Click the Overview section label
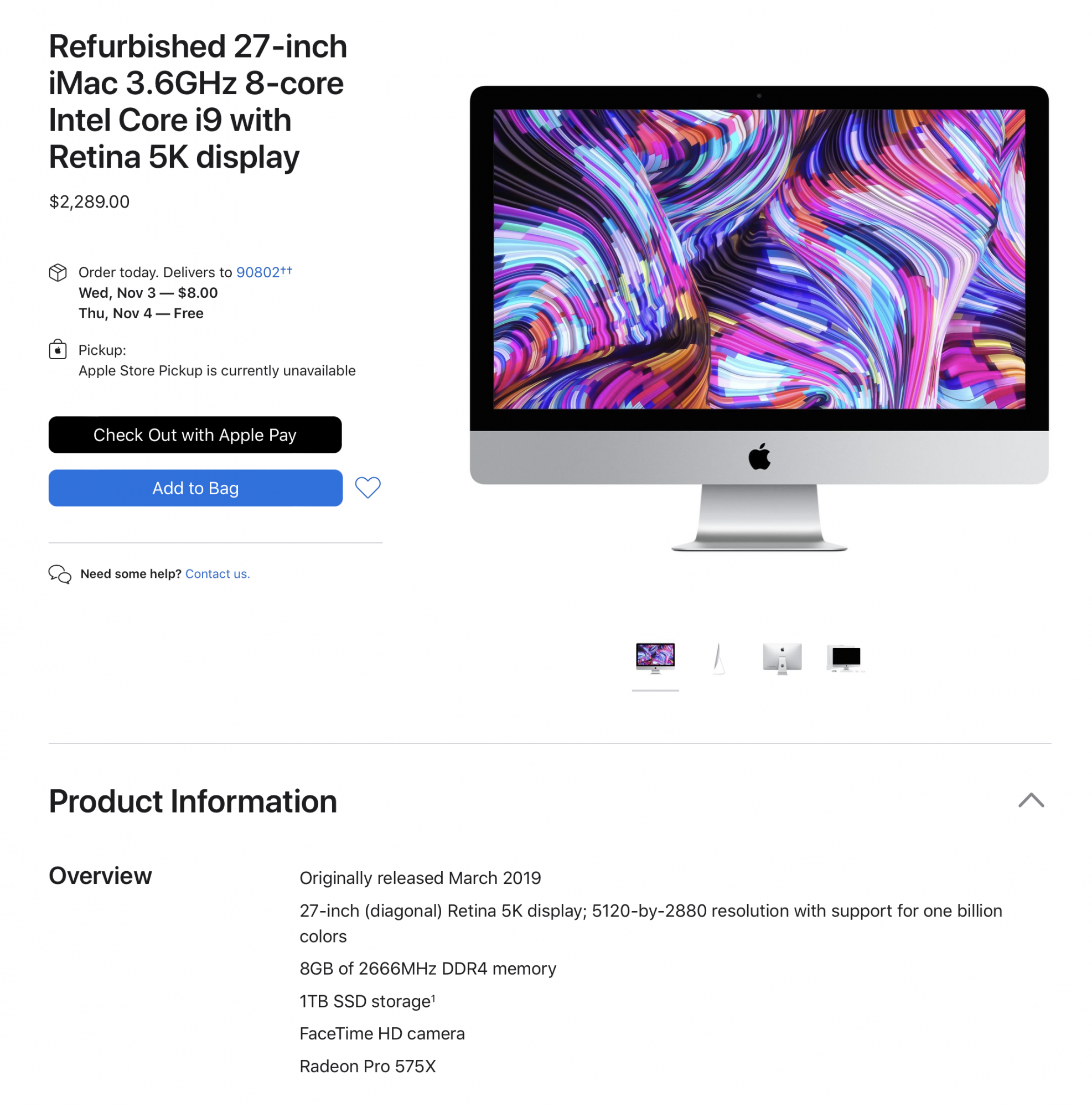The width and height of the screenshot is (1092, 1107). tap(100, 876)
